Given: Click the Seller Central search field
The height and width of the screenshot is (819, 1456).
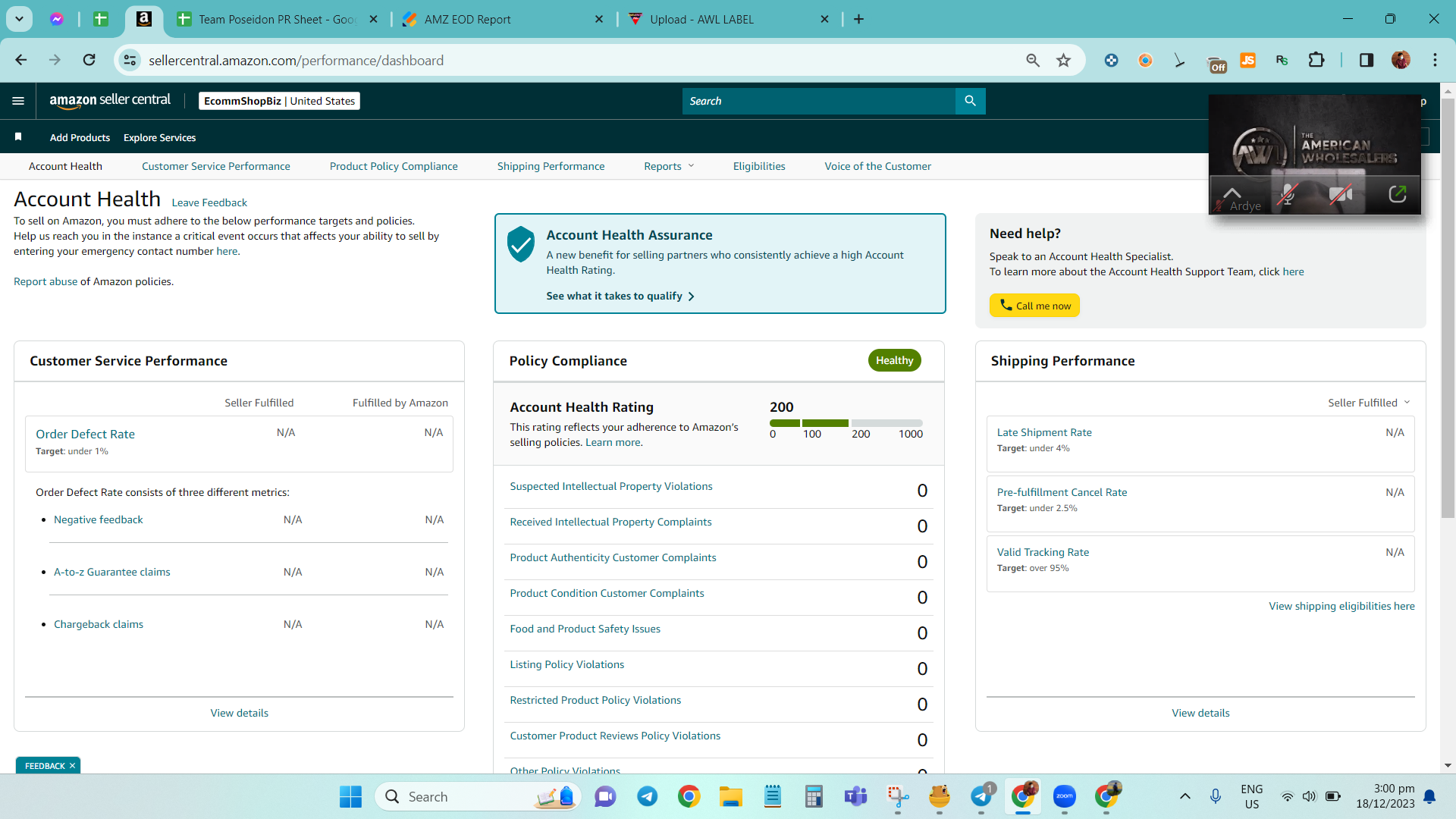Looking at the screenshot, I should click(x=819, y=101).
